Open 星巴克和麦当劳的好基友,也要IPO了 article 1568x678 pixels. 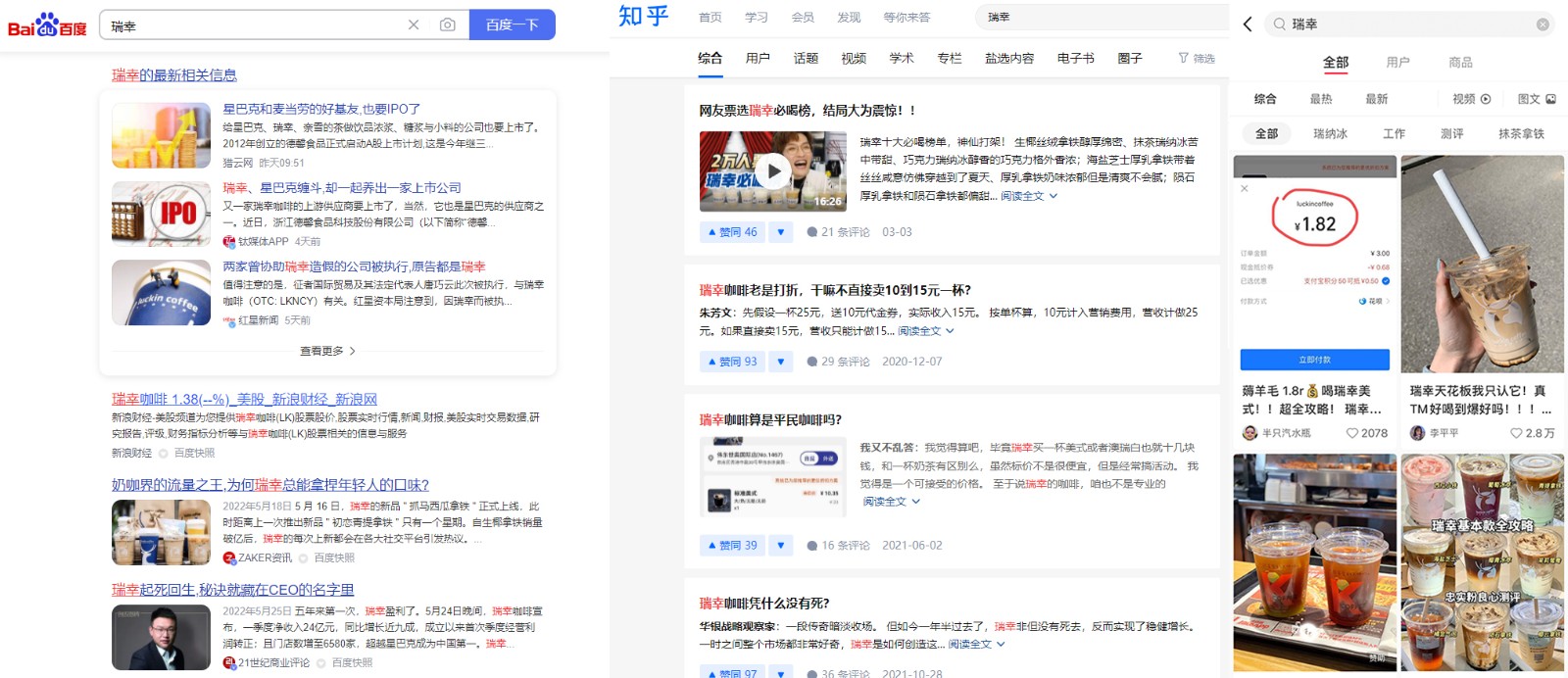coord(321,109)
